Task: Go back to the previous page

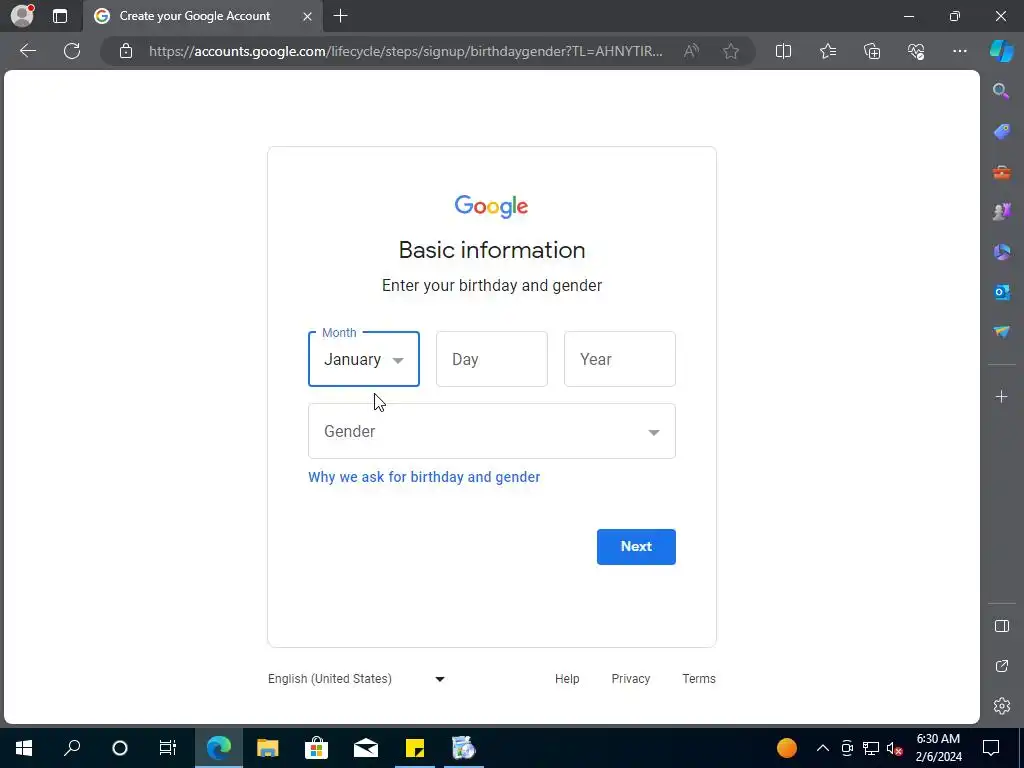Action: click(27, 51)
